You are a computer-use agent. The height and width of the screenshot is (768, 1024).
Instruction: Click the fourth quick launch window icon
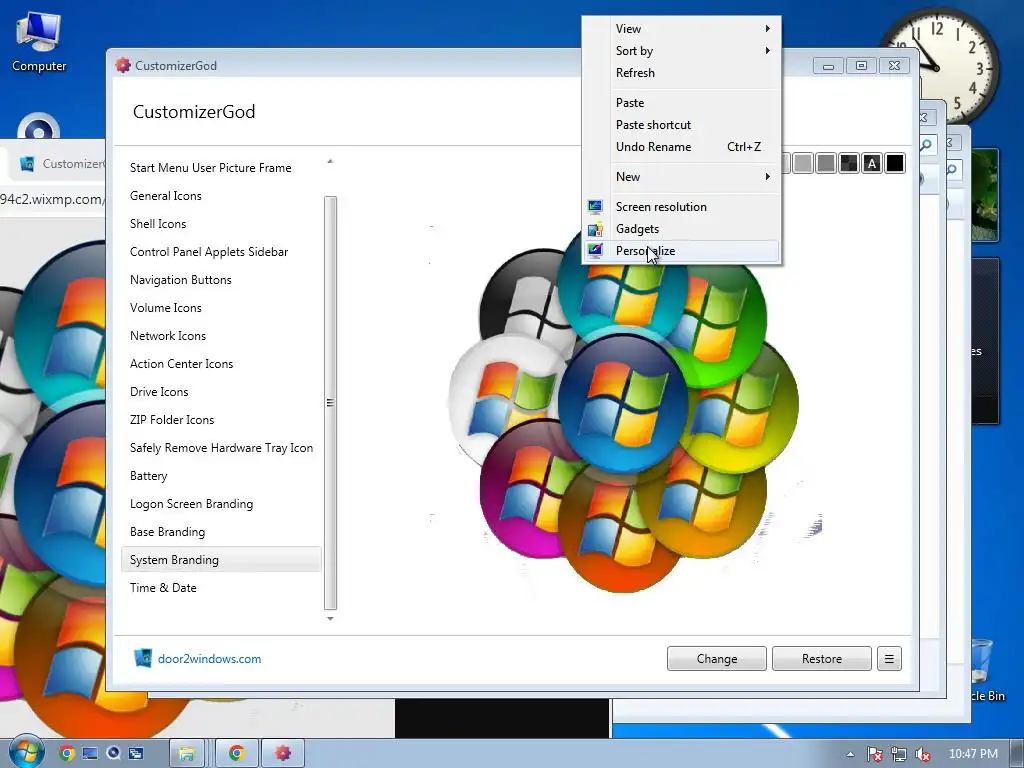pyautogui.click(x=136, y=754)
